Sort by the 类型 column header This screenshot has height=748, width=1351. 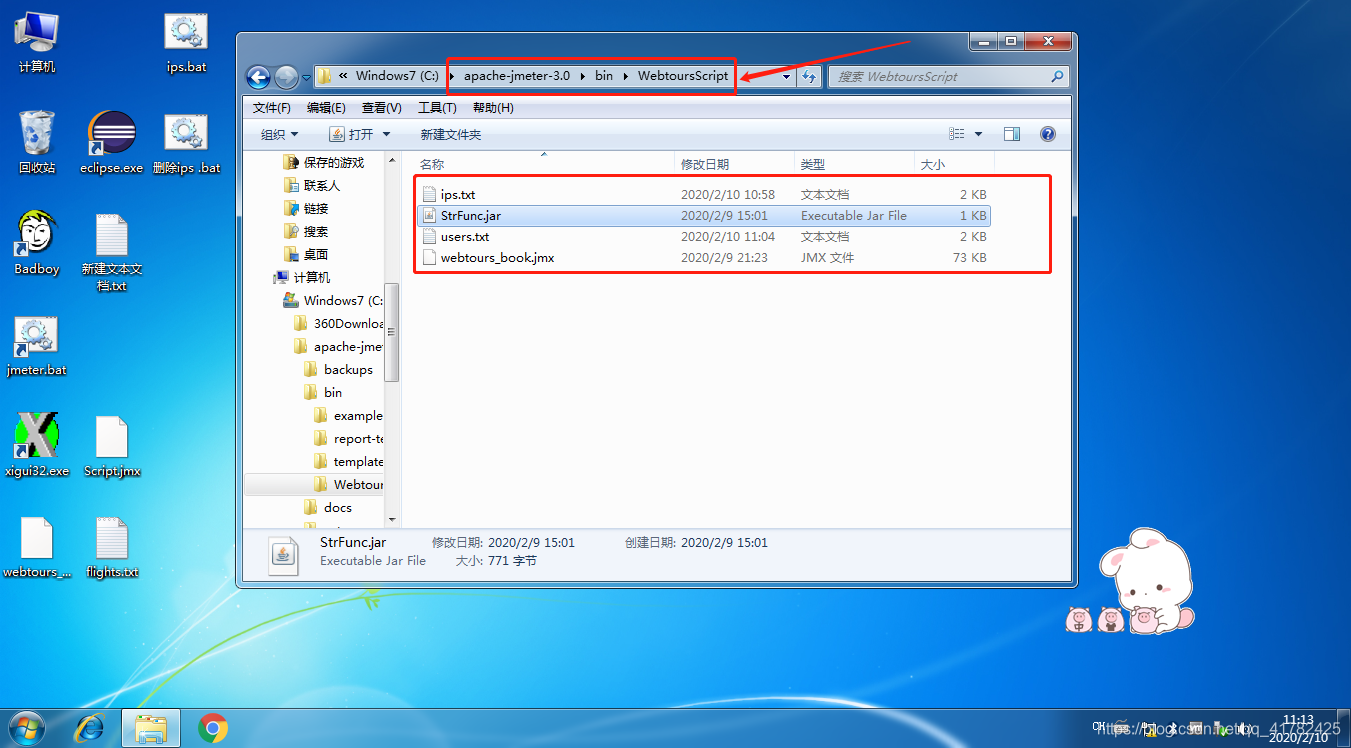pos(854,164)
